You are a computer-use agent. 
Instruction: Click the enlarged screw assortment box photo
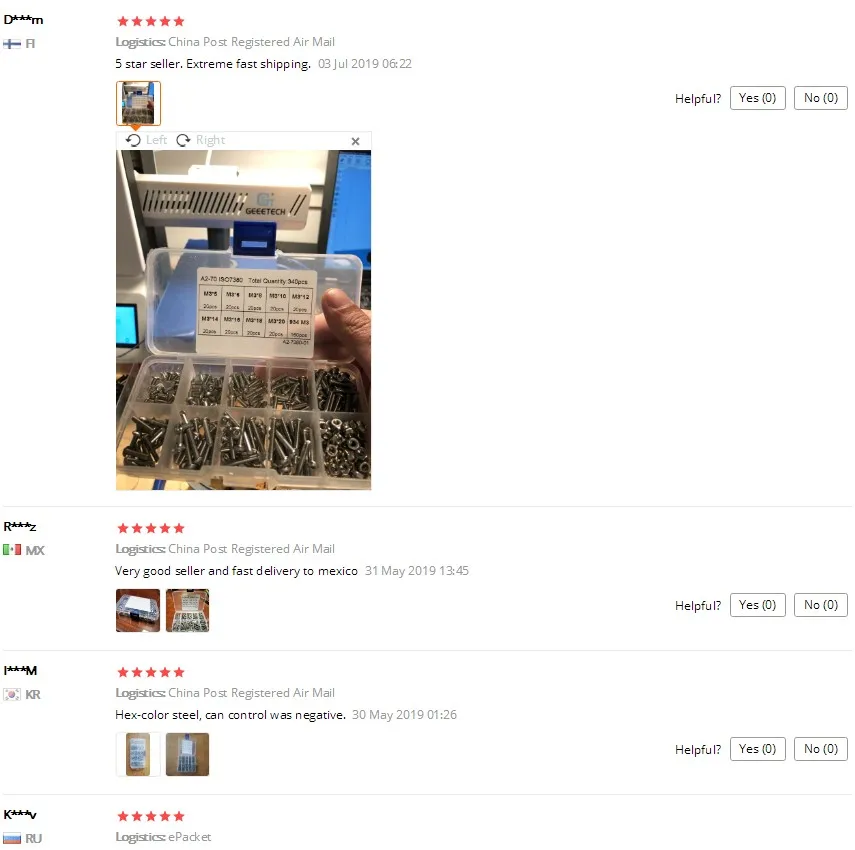(x=243, y=320)
